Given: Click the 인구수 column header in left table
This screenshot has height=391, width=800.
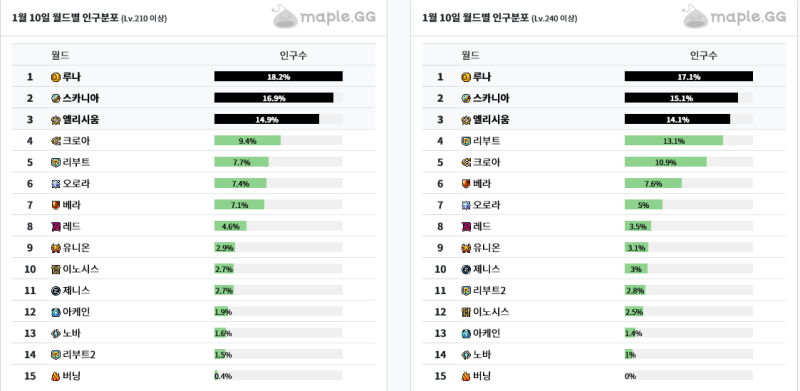Looking at the screenshot, I should point(293,55).
